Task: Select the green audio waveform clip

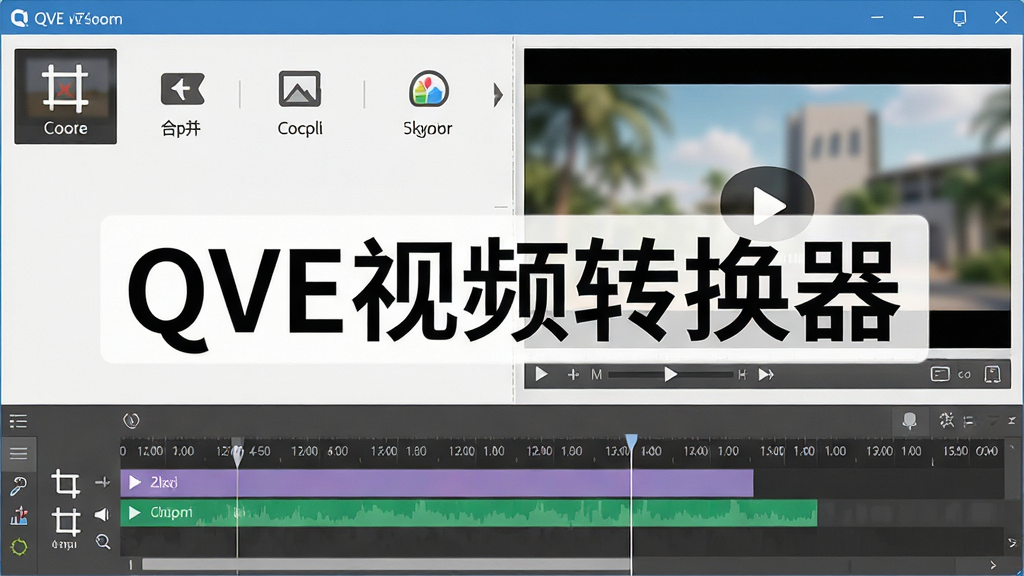Action: pyautogui.click(x=469, y=513)
